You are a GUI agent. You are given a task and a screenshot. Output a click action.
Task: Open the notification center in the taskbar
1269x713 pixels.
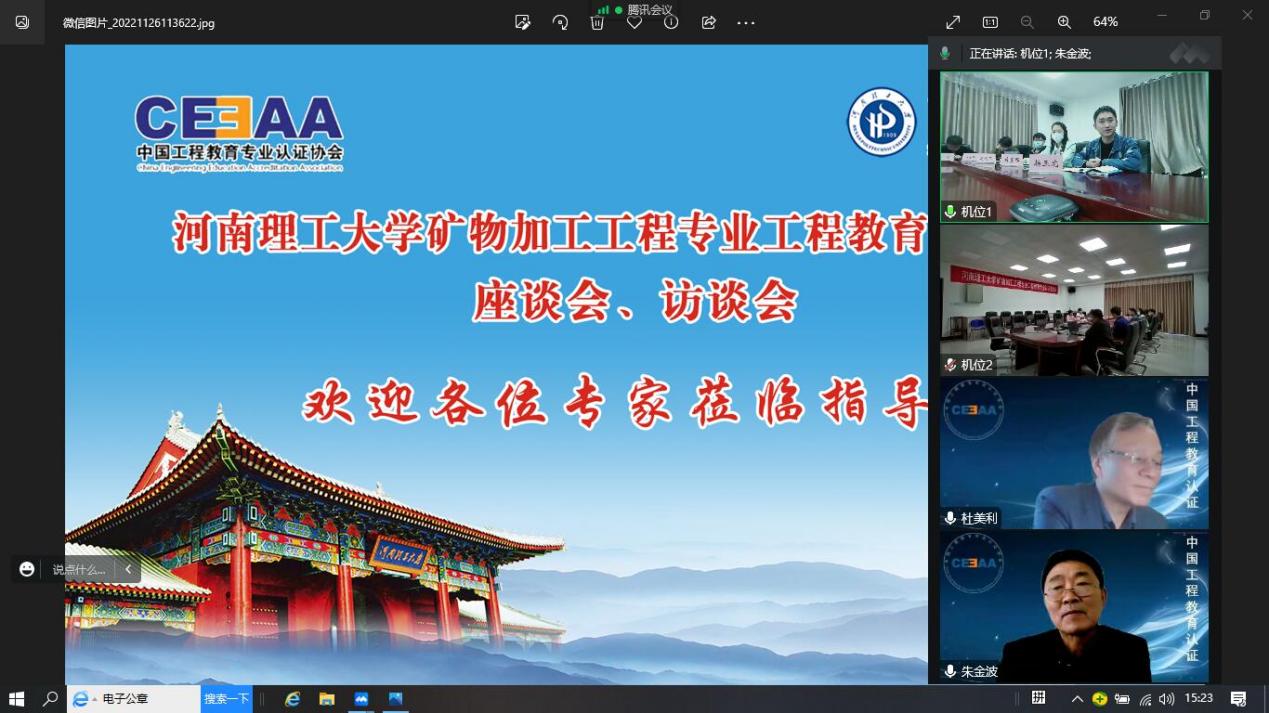point(1238,699)
